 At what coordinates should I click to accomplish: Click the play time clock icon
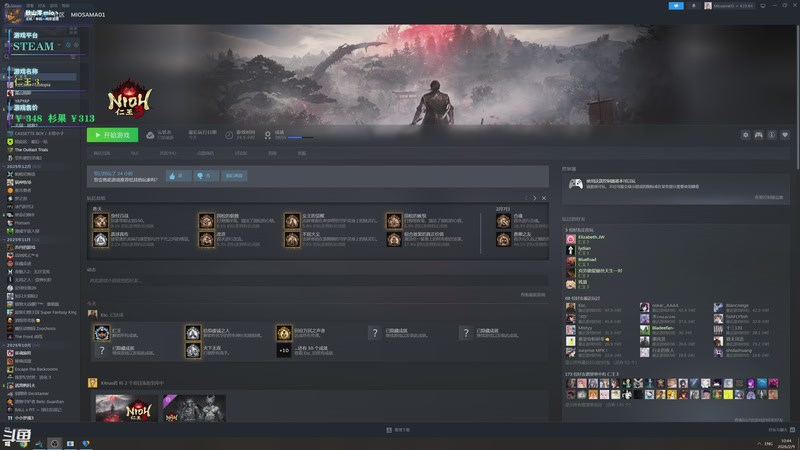[x=229, y=135]
